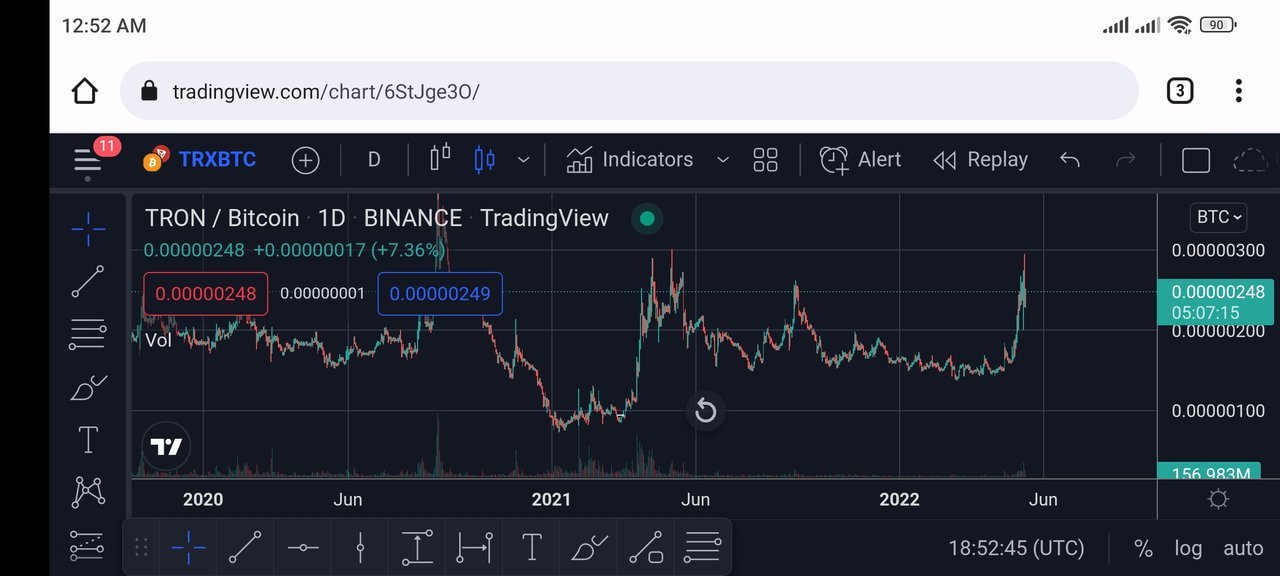The image size is (1280, 576).
Task: Tap the tradingview.com address bar
Action: click(x=629, y=91)
